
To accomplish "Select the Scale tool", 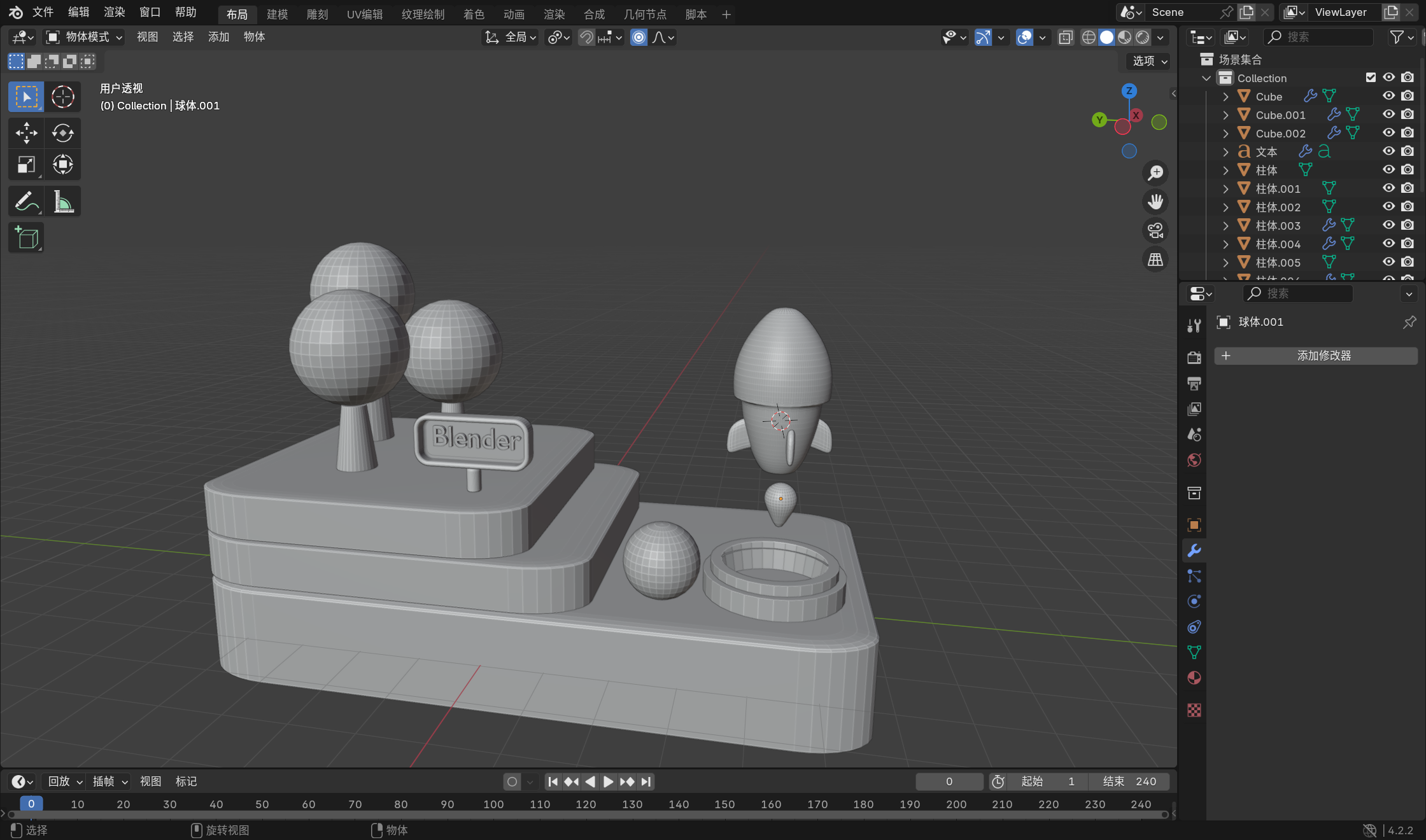I will [x=26, y=165].
